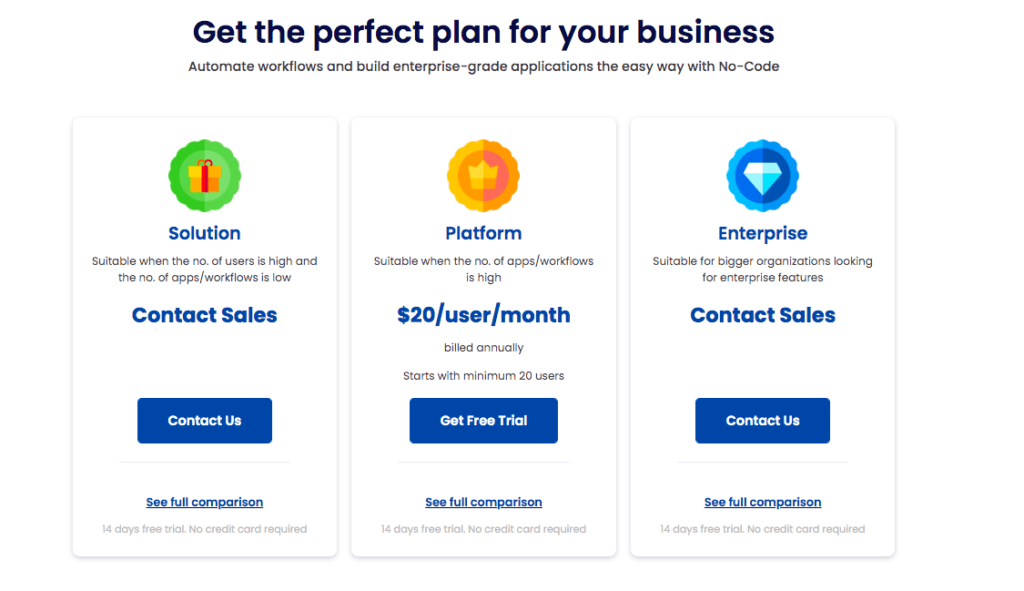Click 'Starts with minimum 20 users' text
Screen dimensions: 1024x591
[483, 376]
